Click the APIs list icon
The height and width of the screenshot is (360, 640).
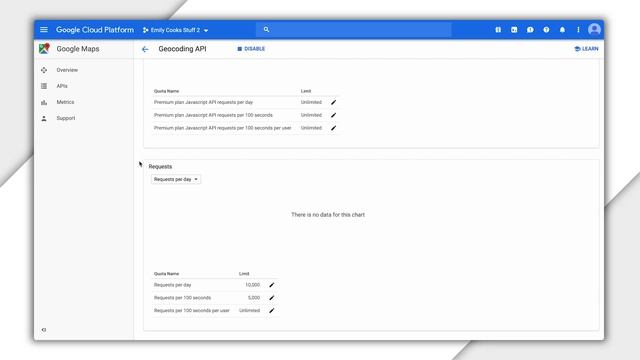(44, 86)
